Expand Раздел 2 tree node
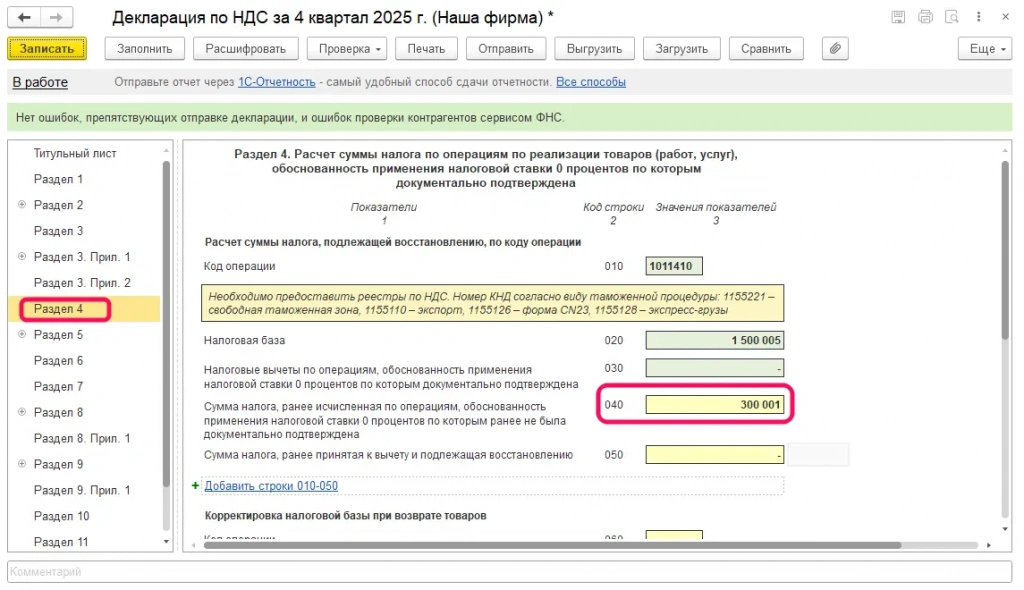The width and height of the screenshot is (1024, 590). 22,205
